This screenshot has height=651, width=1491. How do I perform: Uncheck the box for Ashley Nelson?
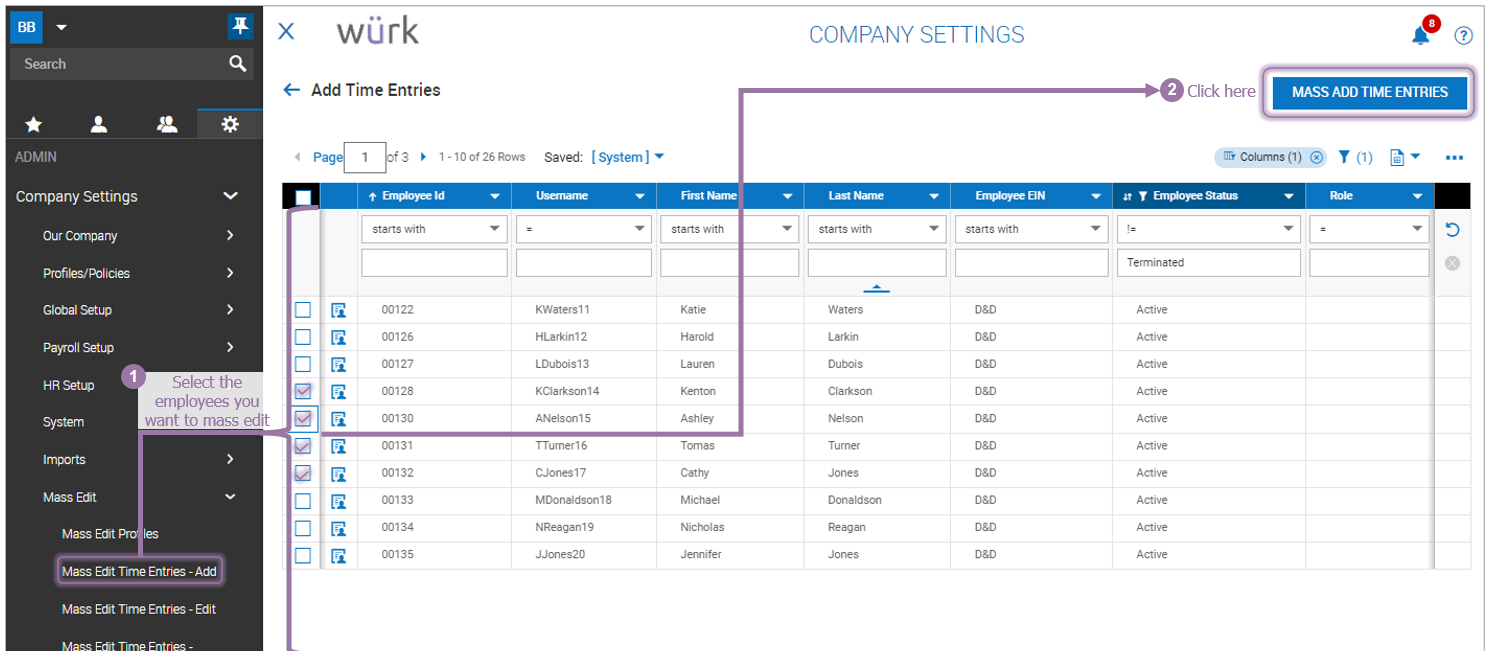pos(303,418)
